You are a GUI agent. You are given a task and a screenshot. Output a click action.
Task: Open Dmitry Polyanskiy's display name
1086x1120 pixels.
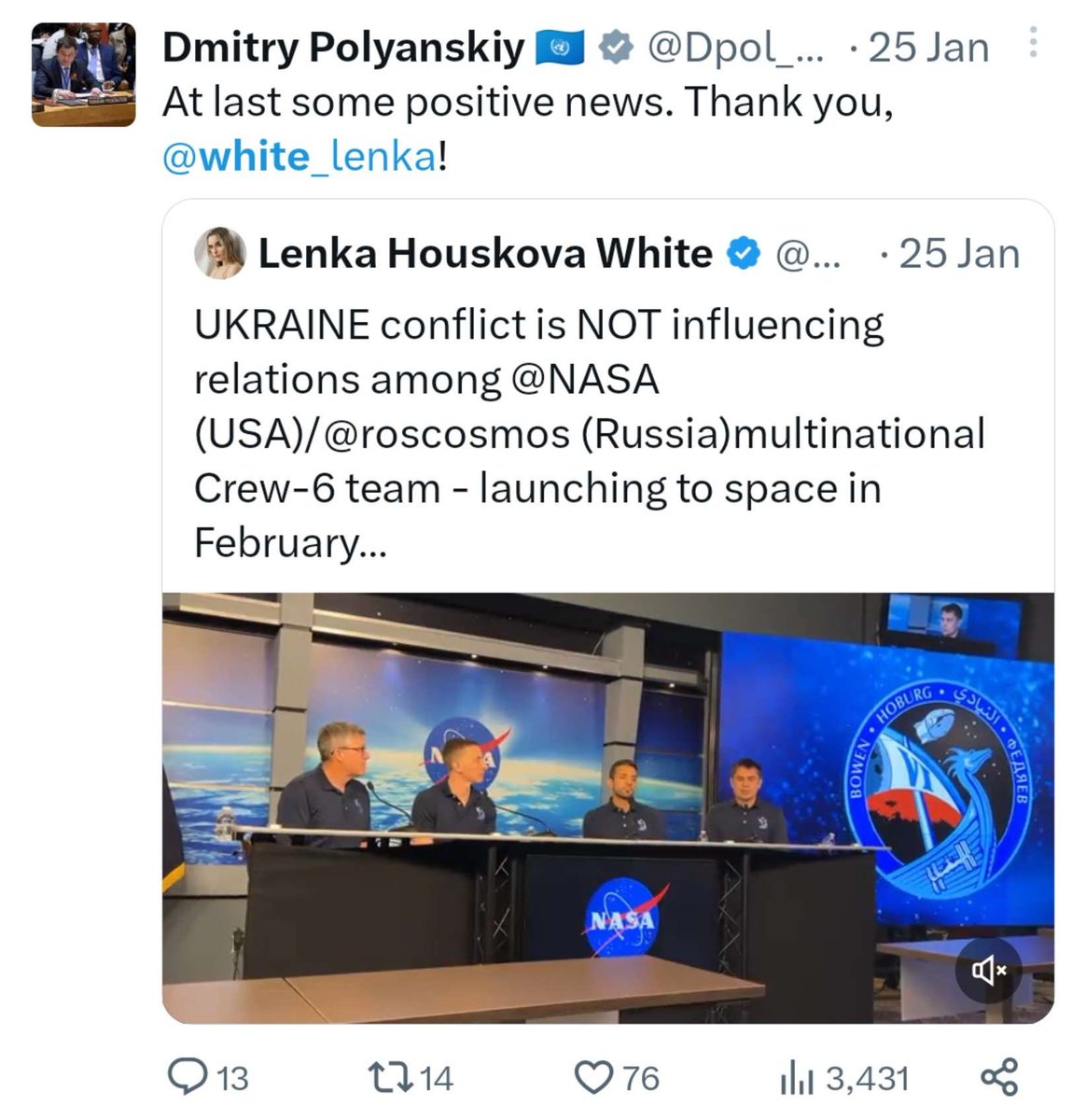pyautogui.click(x=342, y=48)
